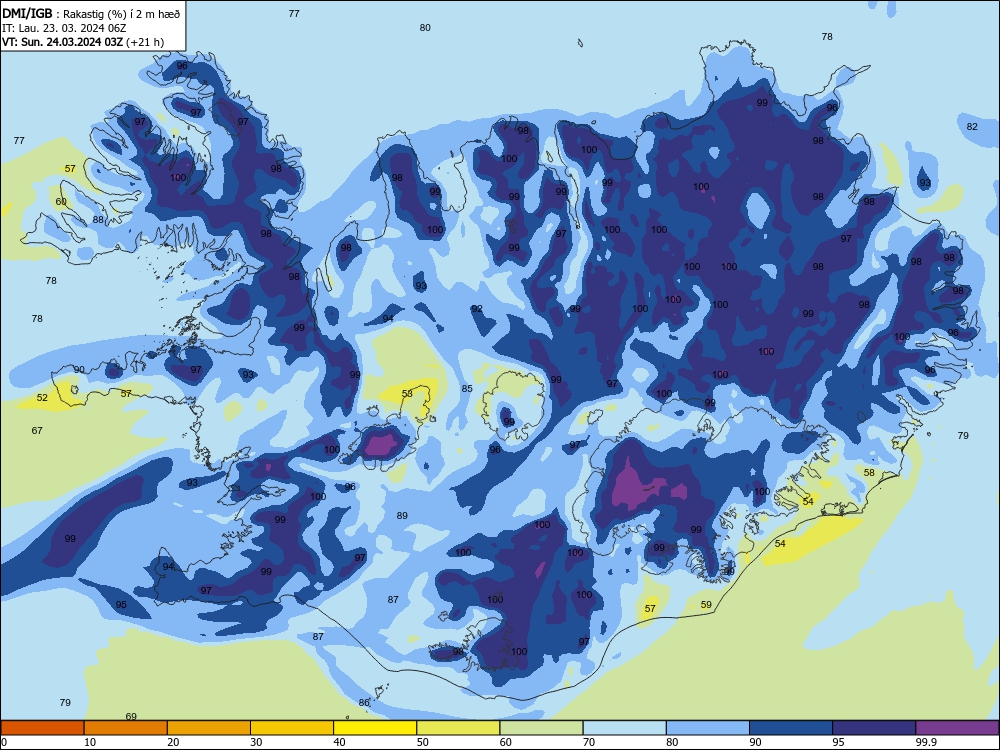1000x750 pixels.
Task: Click the '40' legend tick label
Action: point(339,742)
